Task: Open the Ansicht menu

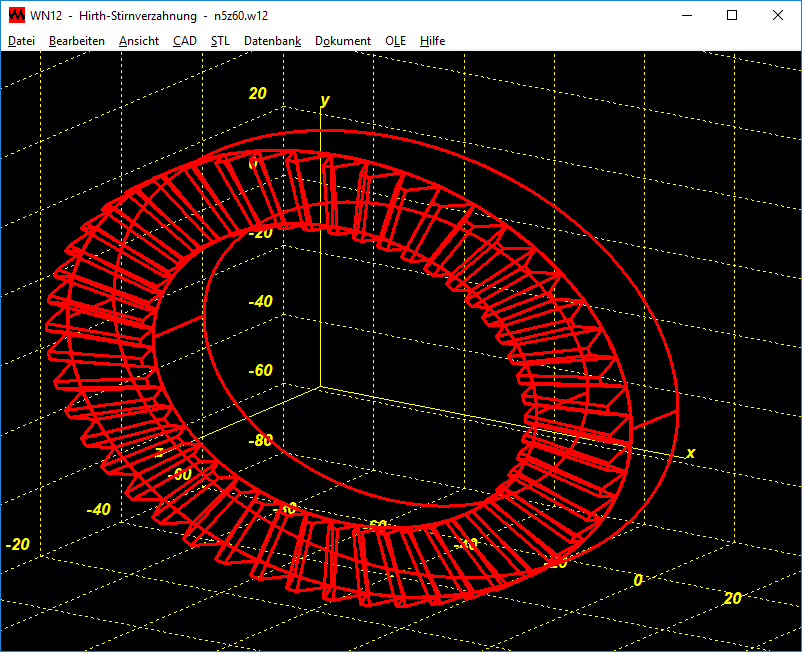Action: 138,41
